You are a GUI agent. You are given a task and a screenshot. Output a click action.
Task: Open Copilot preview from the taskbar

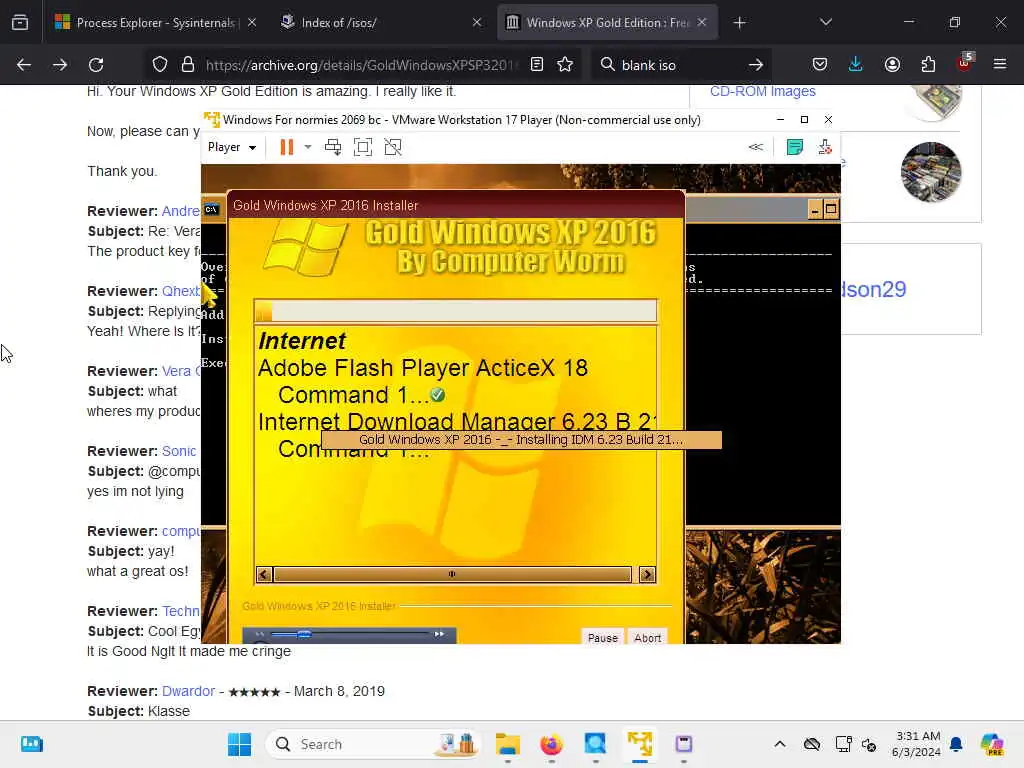(x=992, y=744)
